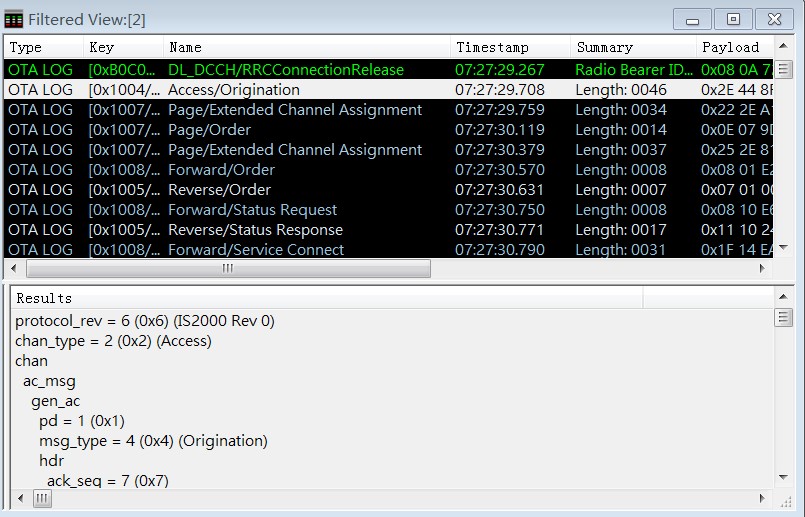
Task: Select the ack_seq = 7 (0x7) line
Action: pyautogui.click(x=108, y=481)
